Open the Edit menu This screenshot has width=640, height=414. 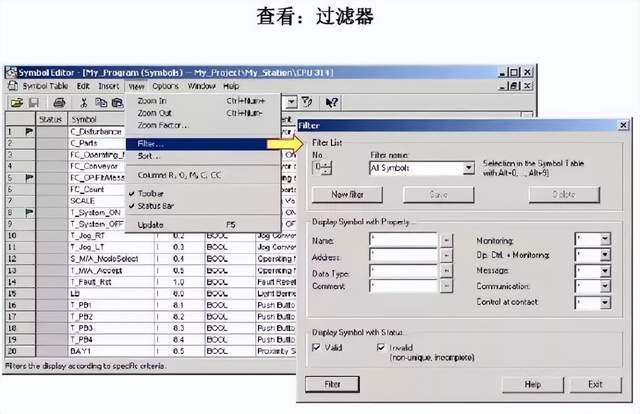click(x=83, y=86)
